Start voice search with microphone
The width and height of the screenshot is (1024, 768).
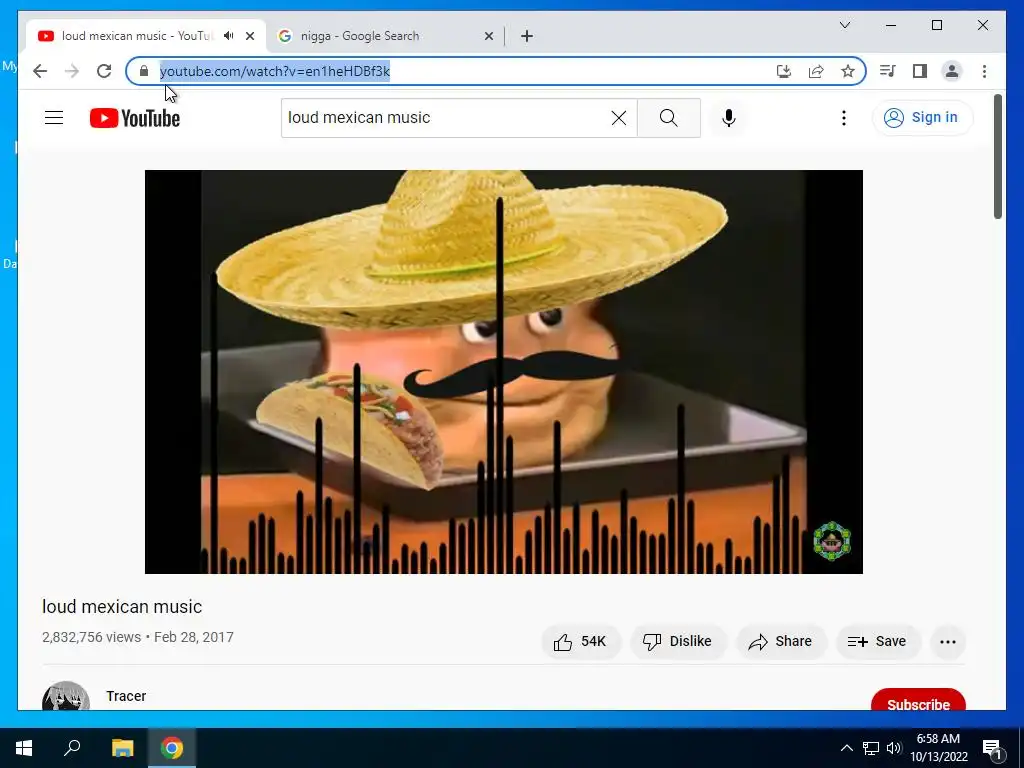729,118
